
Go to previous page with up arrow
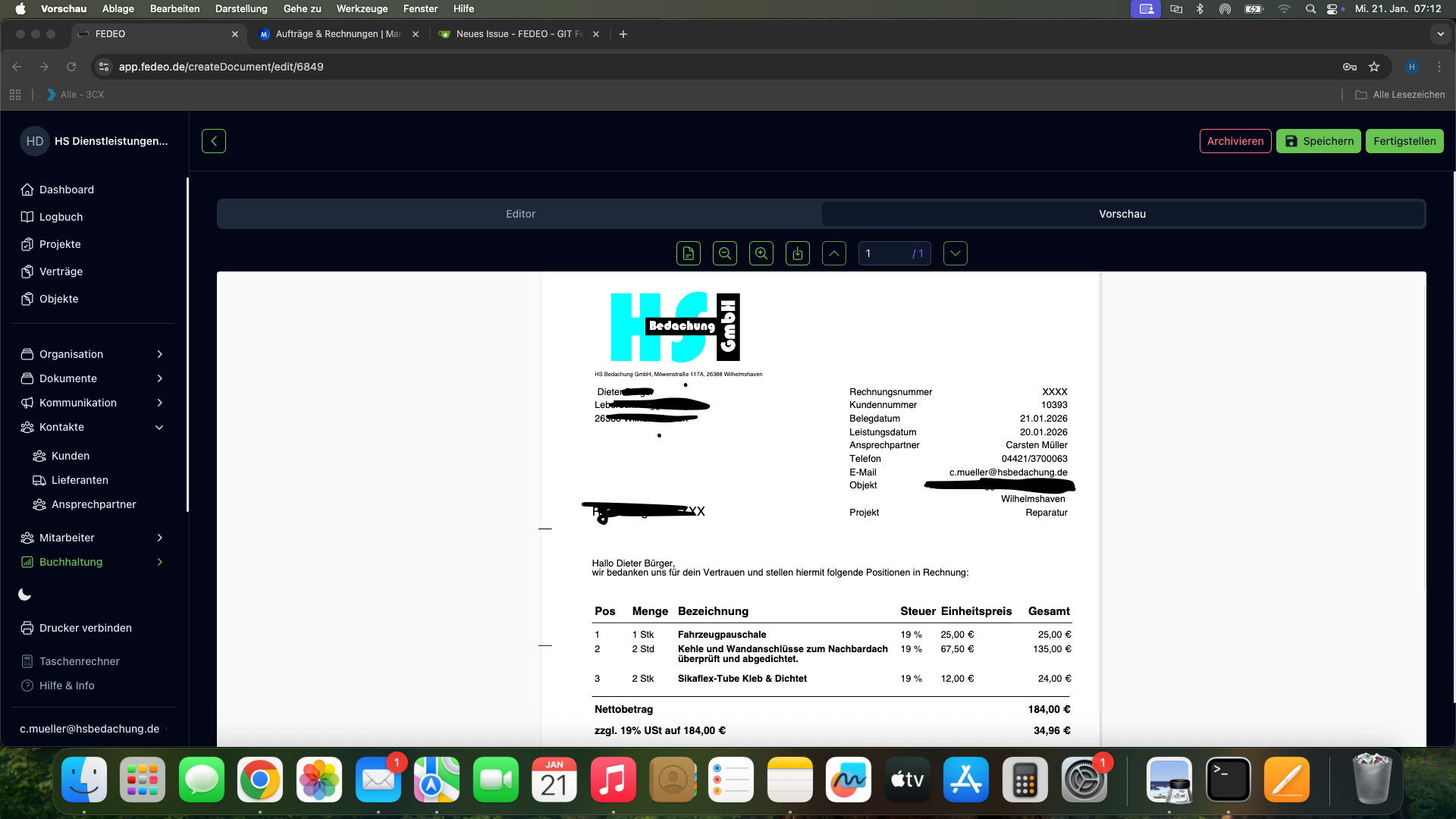click(833, 253)
